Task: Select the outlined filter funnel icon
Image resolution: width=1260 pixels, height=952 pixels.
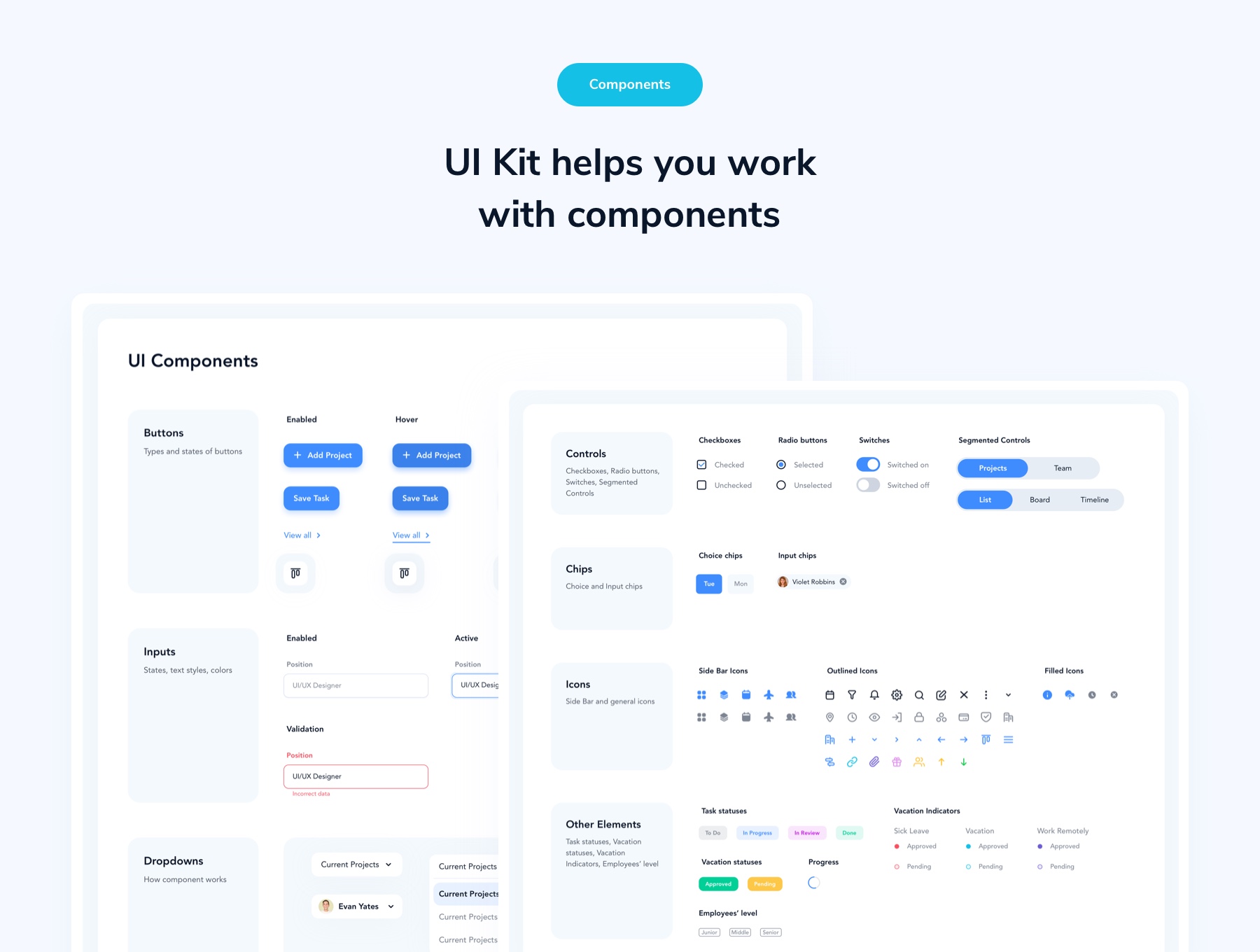Action: tap(852, 695)
